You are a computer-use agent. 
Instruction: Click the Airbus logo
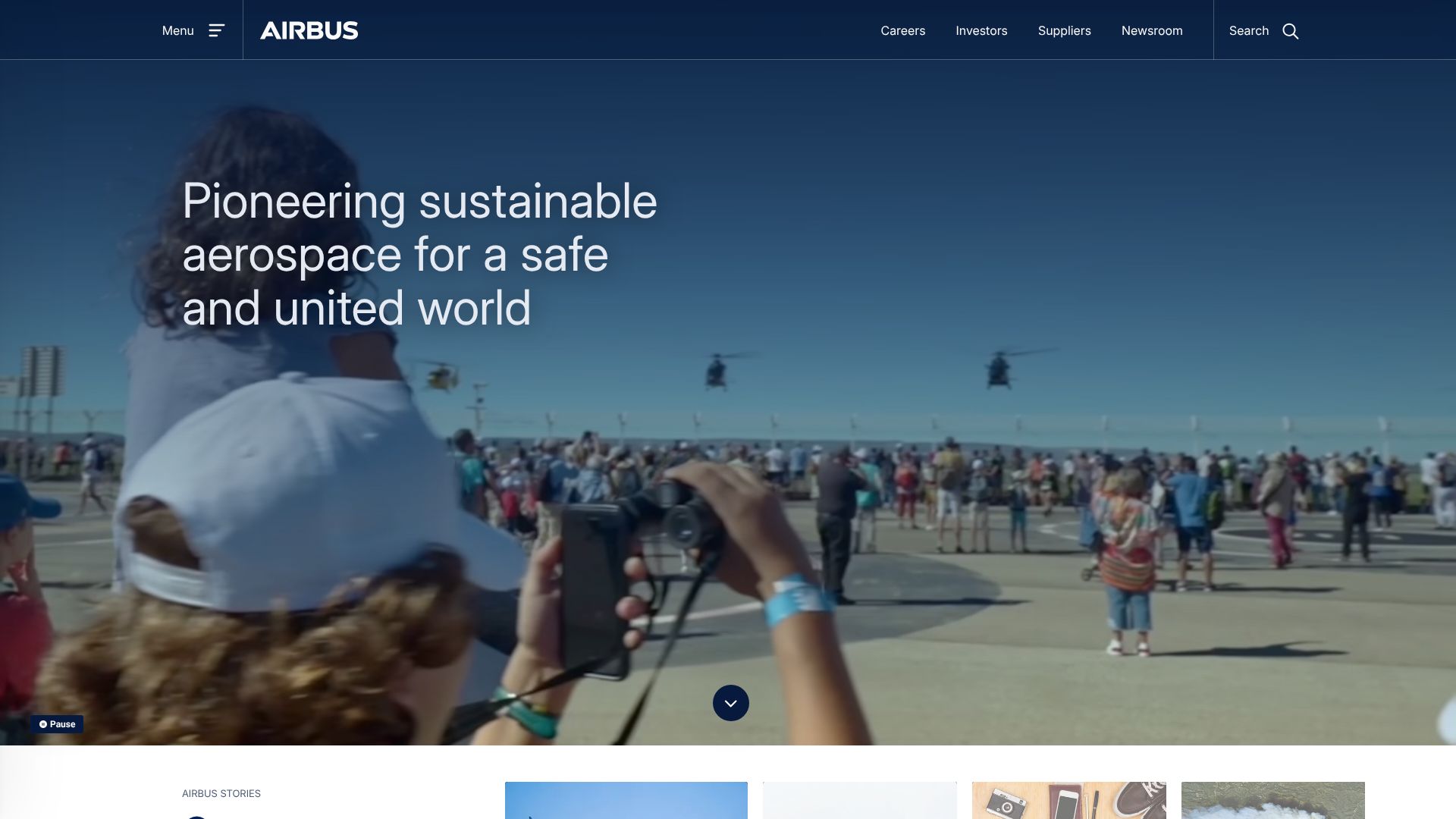click(x=309, y=30)
